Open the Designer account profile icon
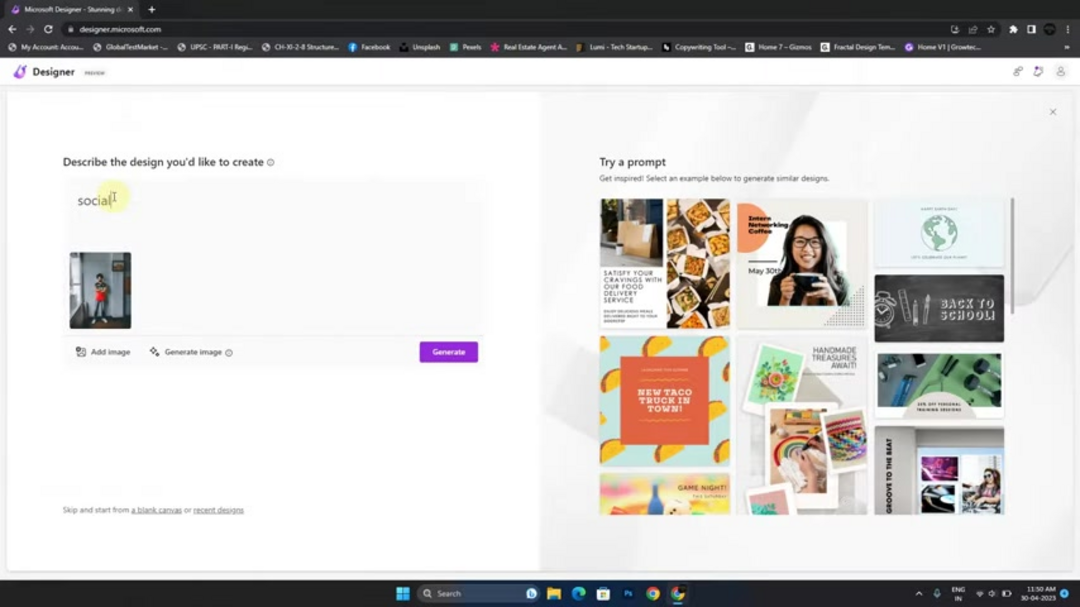 click(x=1061, y=72)
